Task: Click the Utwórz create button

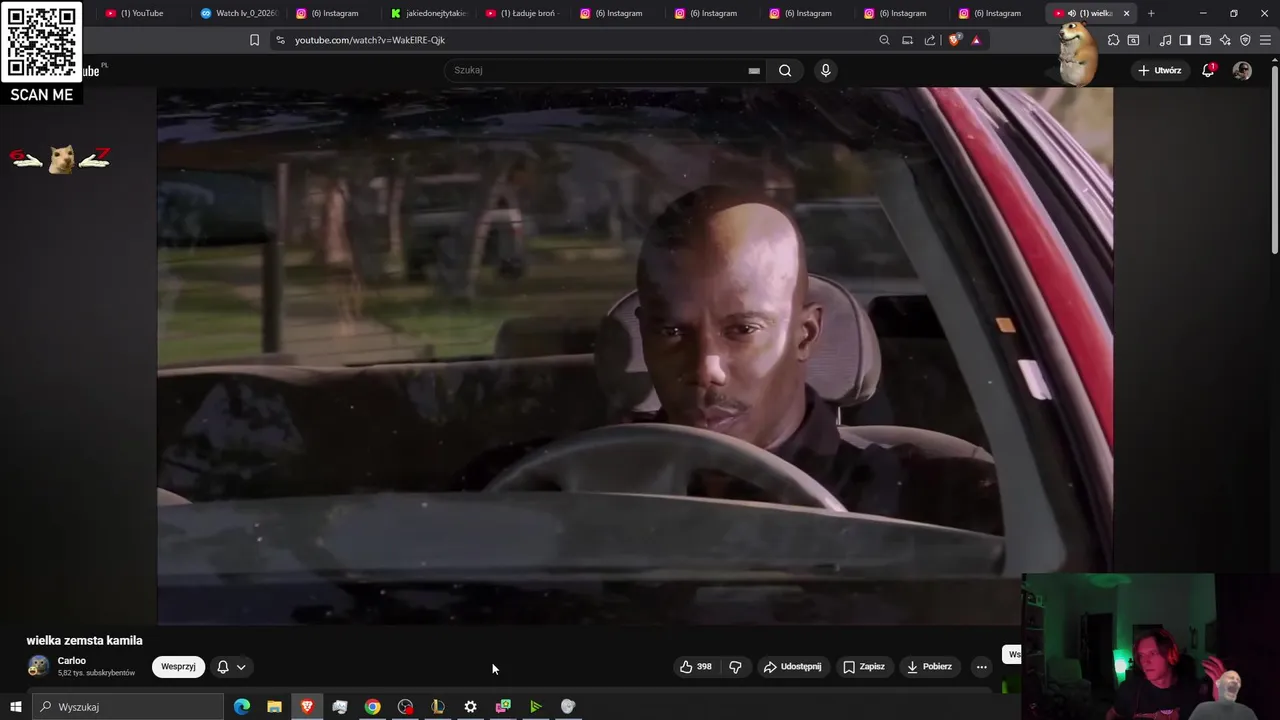Action: click(1160, 70)
